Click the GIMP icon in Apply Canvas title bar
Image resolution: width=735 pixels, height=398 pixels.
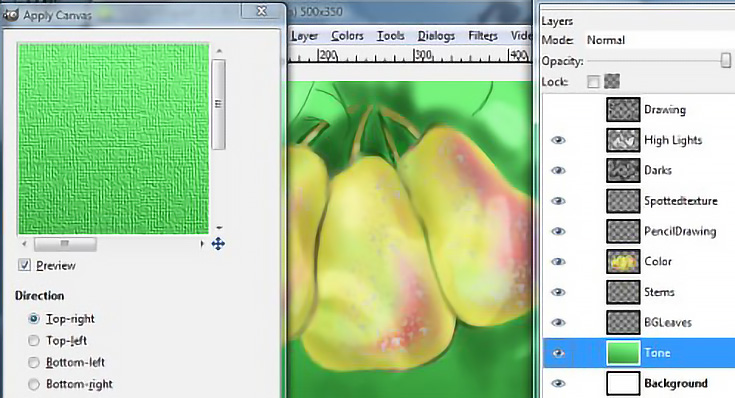(10, 15)
